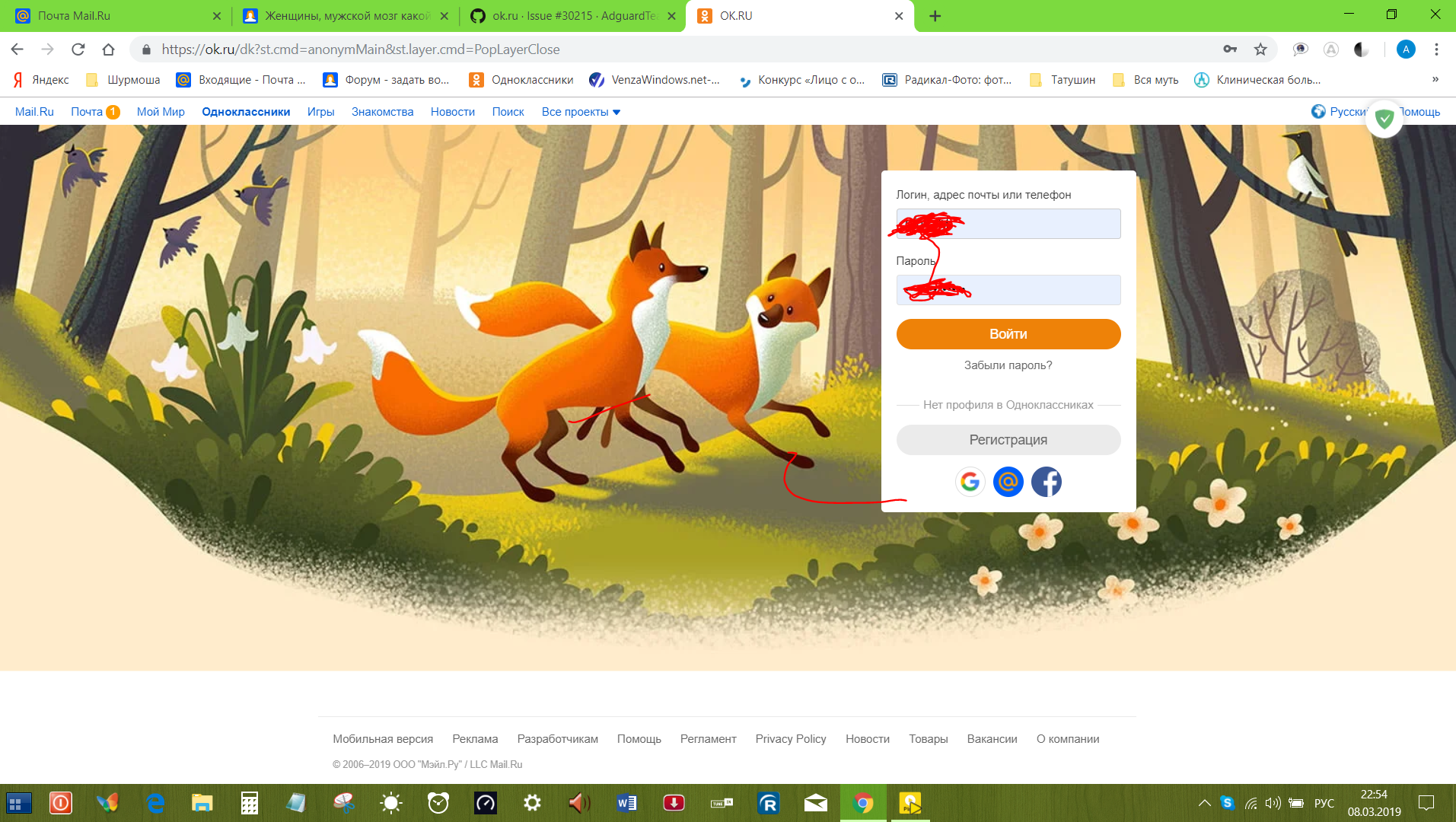Go to the browser home page
This screenshot has width=1456, height=822.
coord(108,49)
